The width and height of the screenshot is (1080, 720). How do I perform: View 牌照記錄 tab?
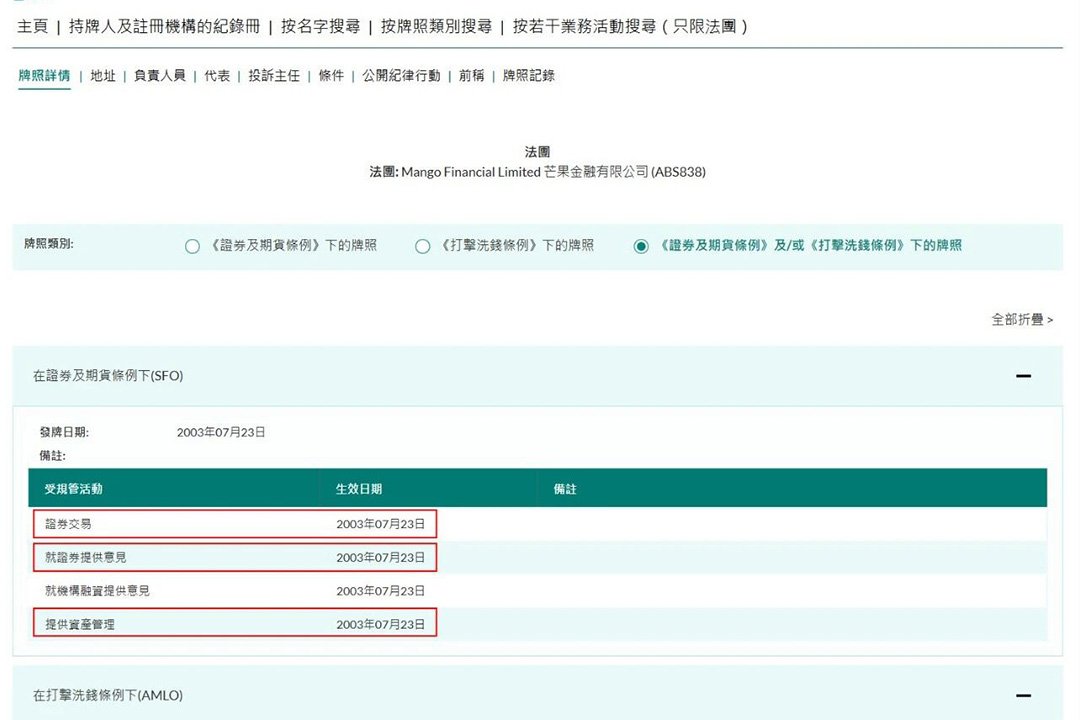click(529, 76)
